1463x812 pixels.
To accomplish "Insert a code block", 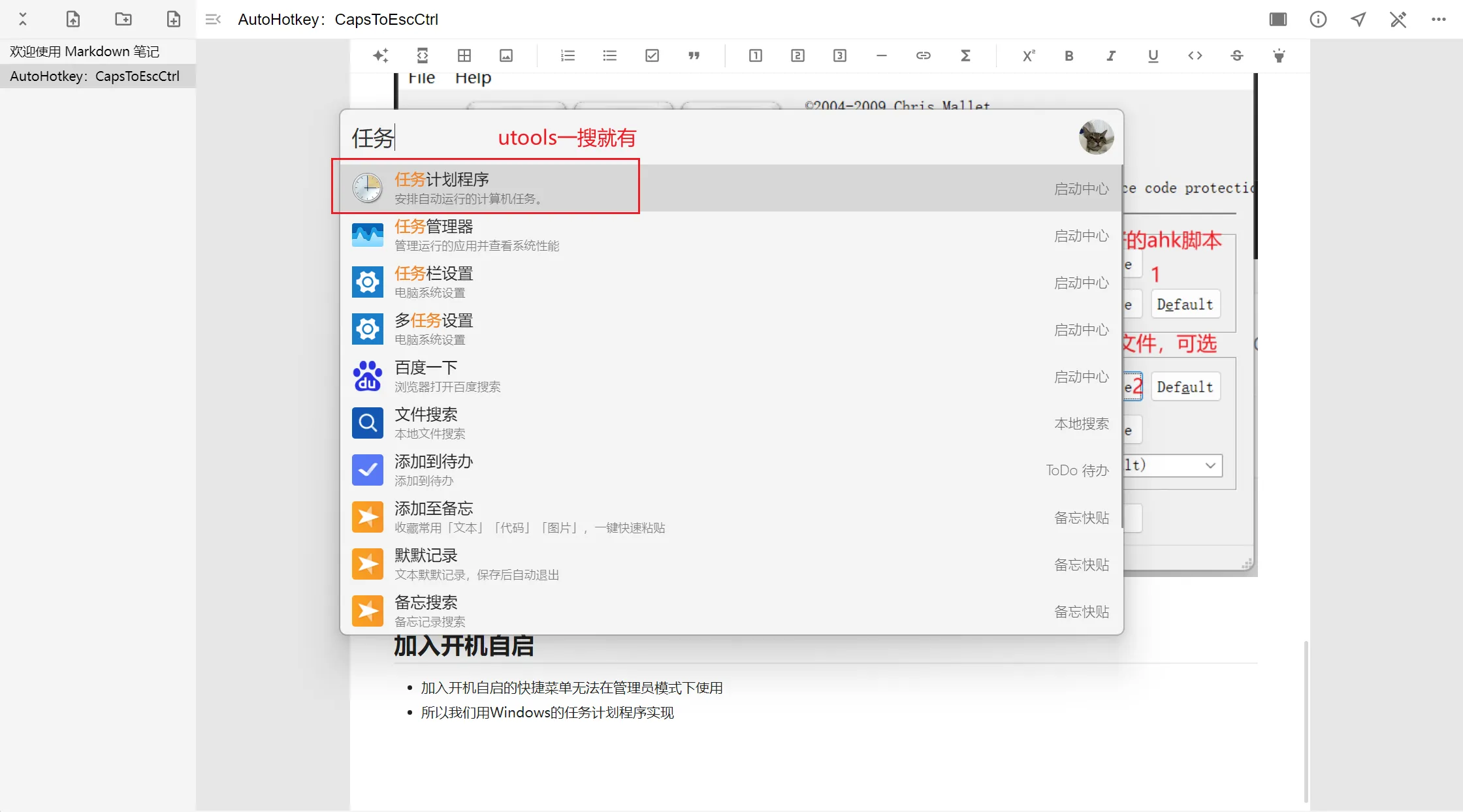I will [x=423, y=55].
